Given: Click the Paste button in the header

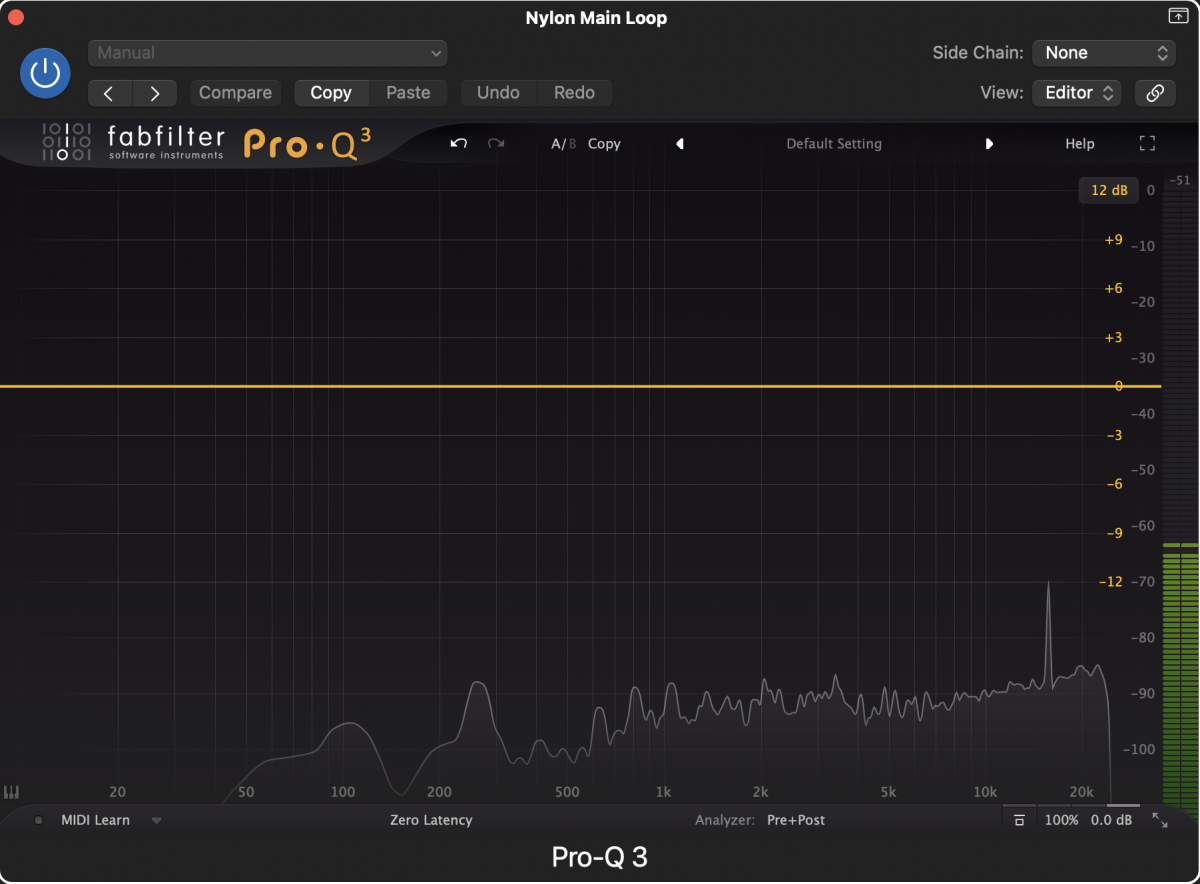Looking at the screenshot, I should coord(408,93).
